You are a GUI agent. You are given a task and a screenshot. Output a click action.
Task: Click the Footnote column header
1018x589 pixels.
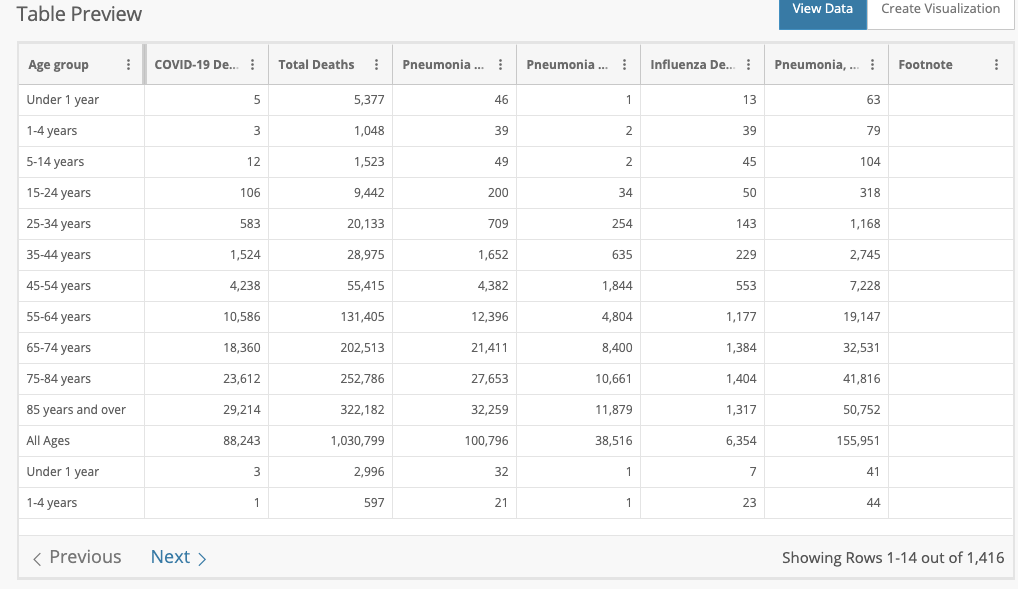coord(925,65)
